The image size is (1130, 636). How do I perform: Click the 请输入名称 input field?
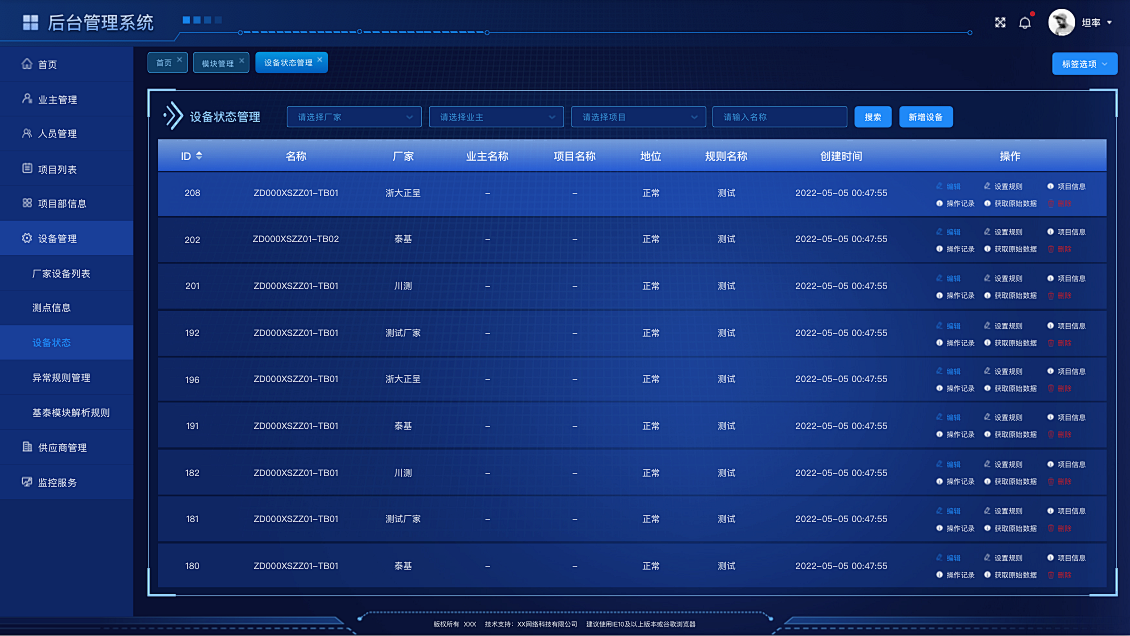coord(779,117)
